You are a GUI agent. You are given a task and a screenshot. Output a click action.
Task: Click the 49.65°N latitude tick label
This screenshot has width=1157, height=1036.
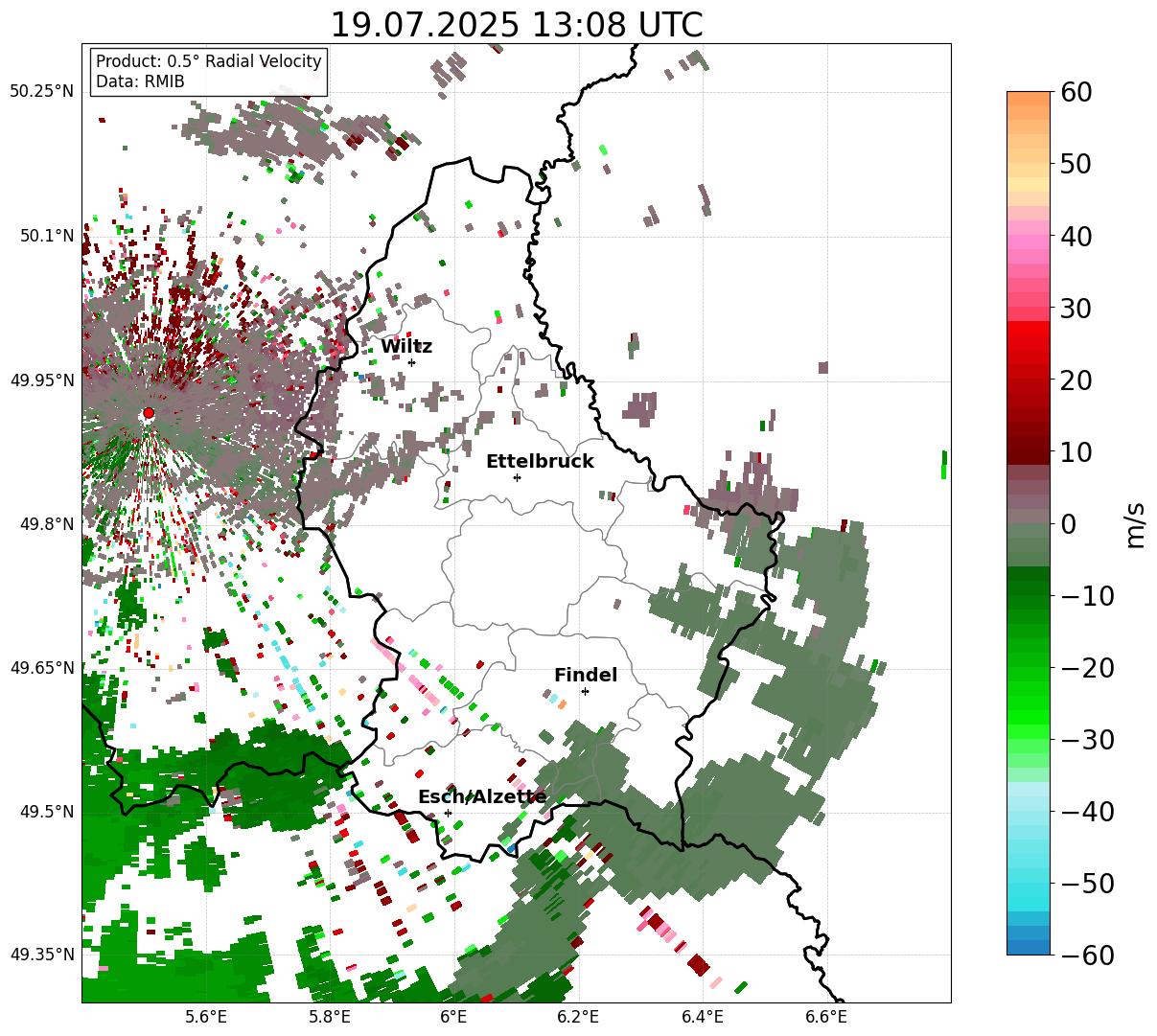pos(42,668)
